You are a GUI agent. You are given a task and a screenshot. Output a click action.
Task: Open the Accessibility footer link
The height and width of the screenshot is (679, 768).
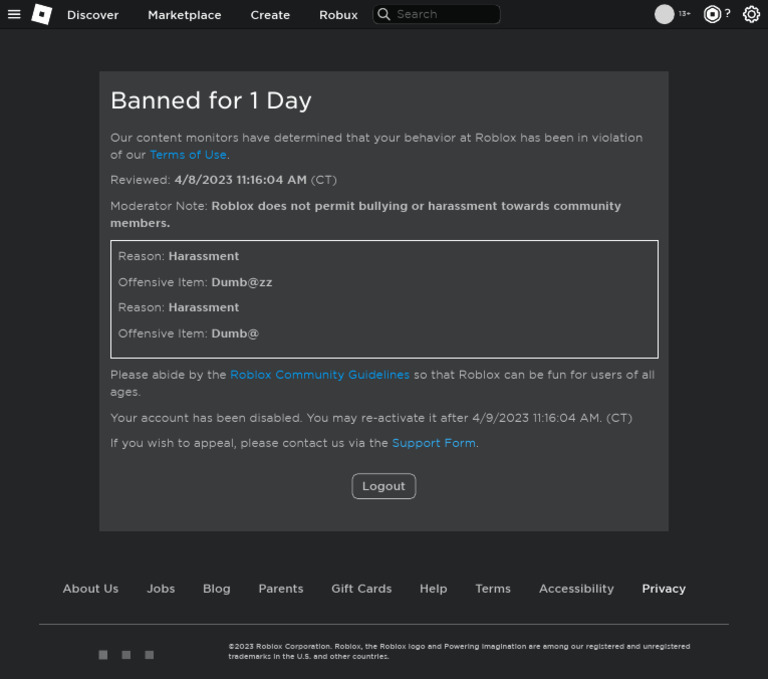(x=576, y=588)
